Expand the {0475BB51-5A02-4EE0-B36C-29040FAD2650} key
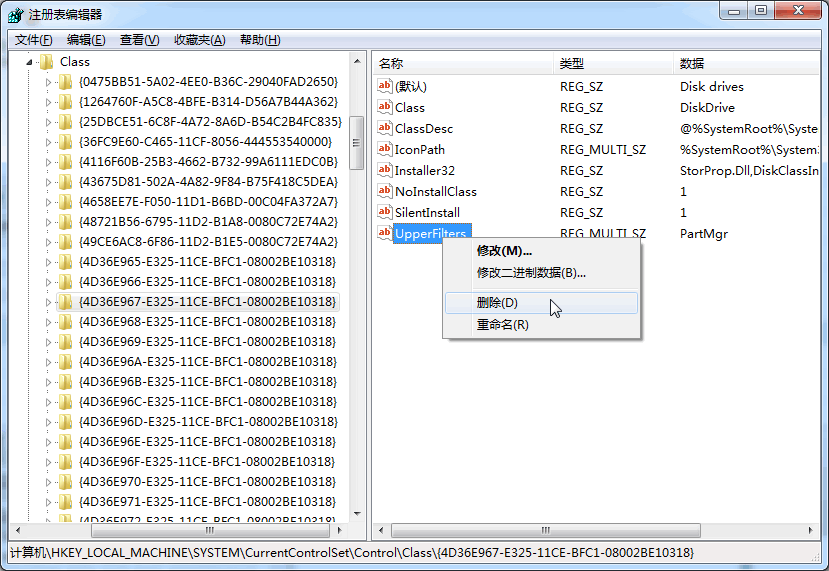 coord(48,82)
